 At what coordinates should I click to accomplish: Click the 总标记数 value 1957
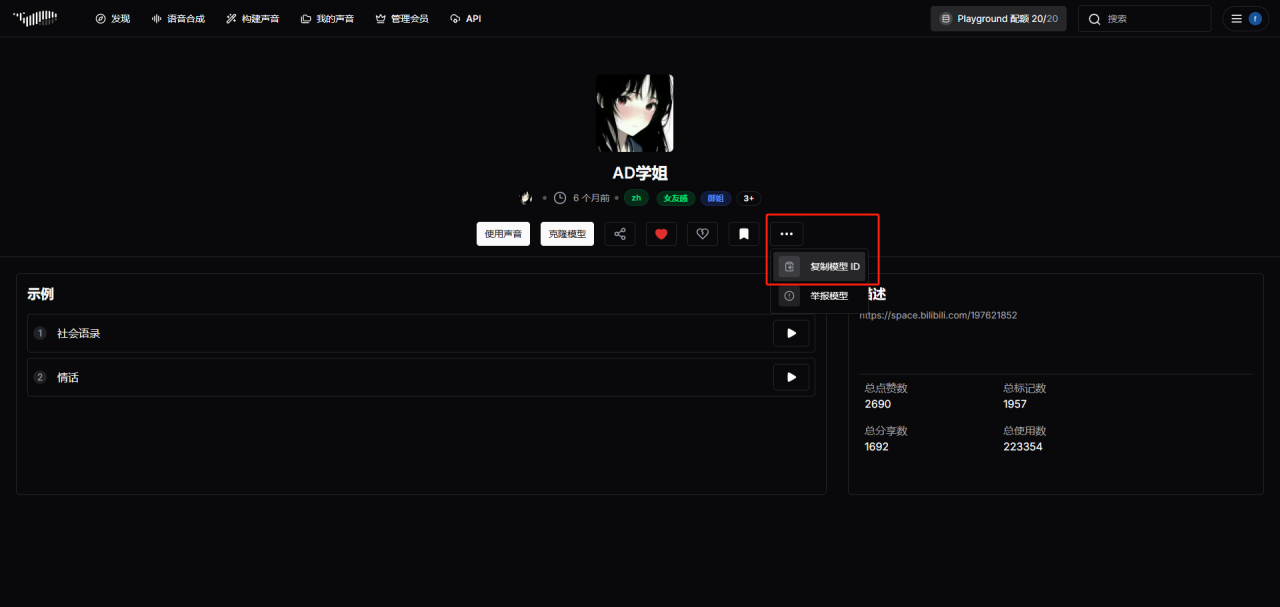pos(1015,404)
